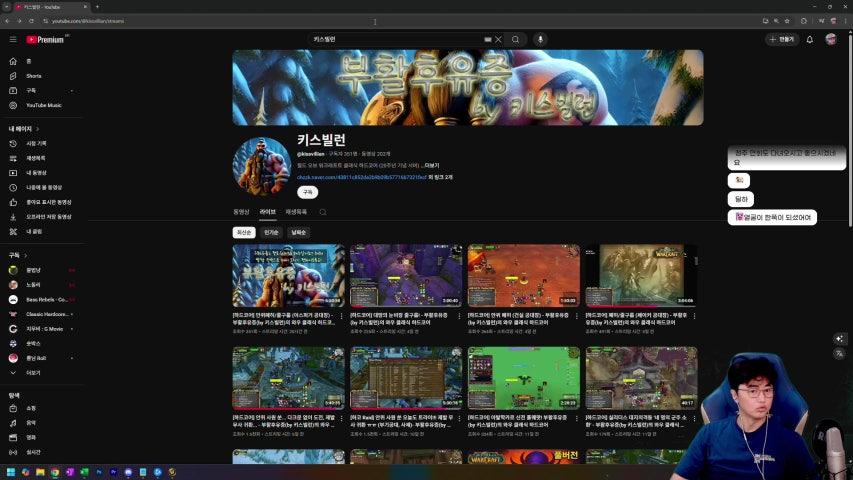Expand Subscriptions section header (구독) chevron
The image size is (853, 480).
click(x=25, y=255)
